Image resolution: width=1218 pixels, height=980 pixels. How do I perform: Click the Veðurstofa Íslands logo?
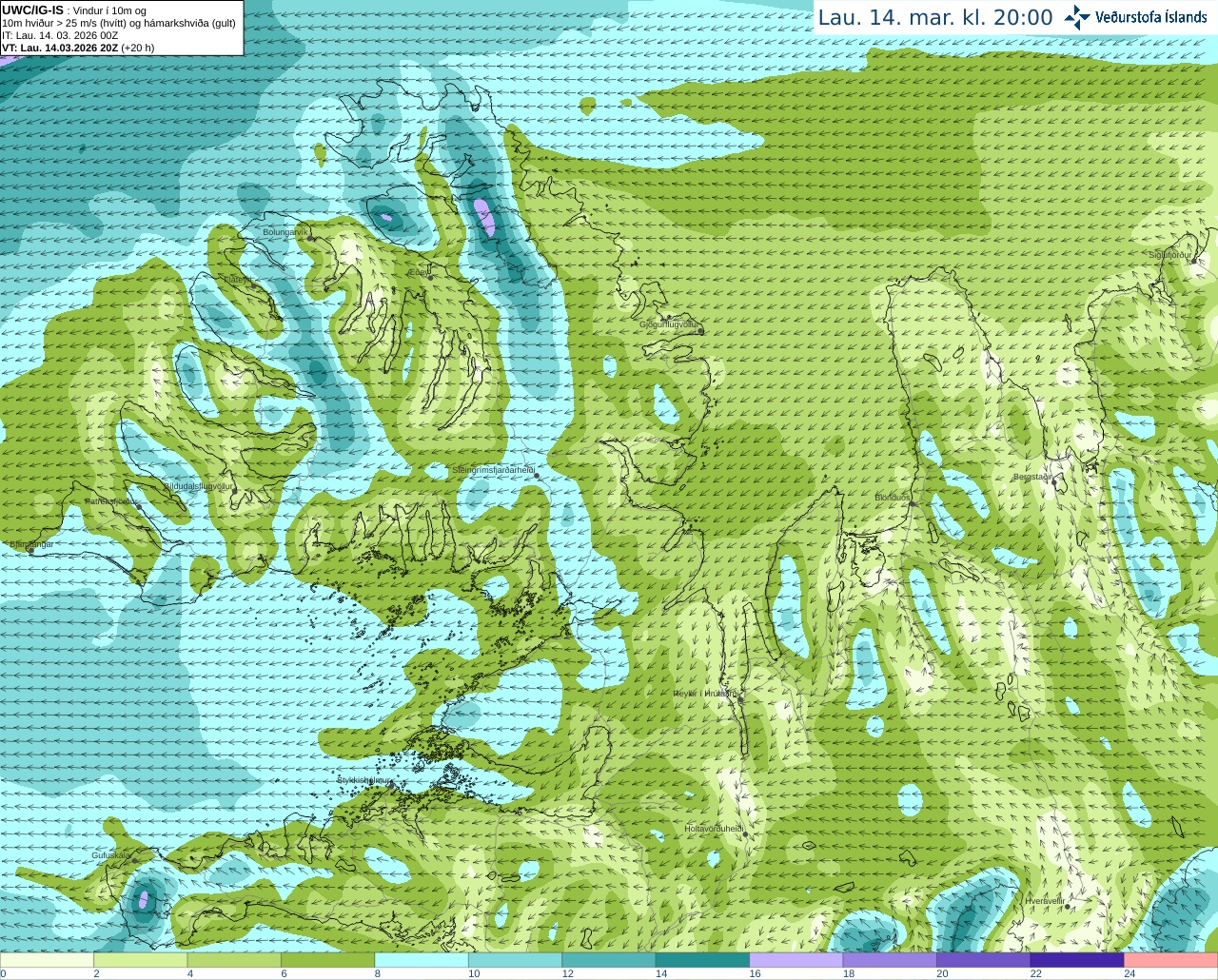click(1135, 17)
